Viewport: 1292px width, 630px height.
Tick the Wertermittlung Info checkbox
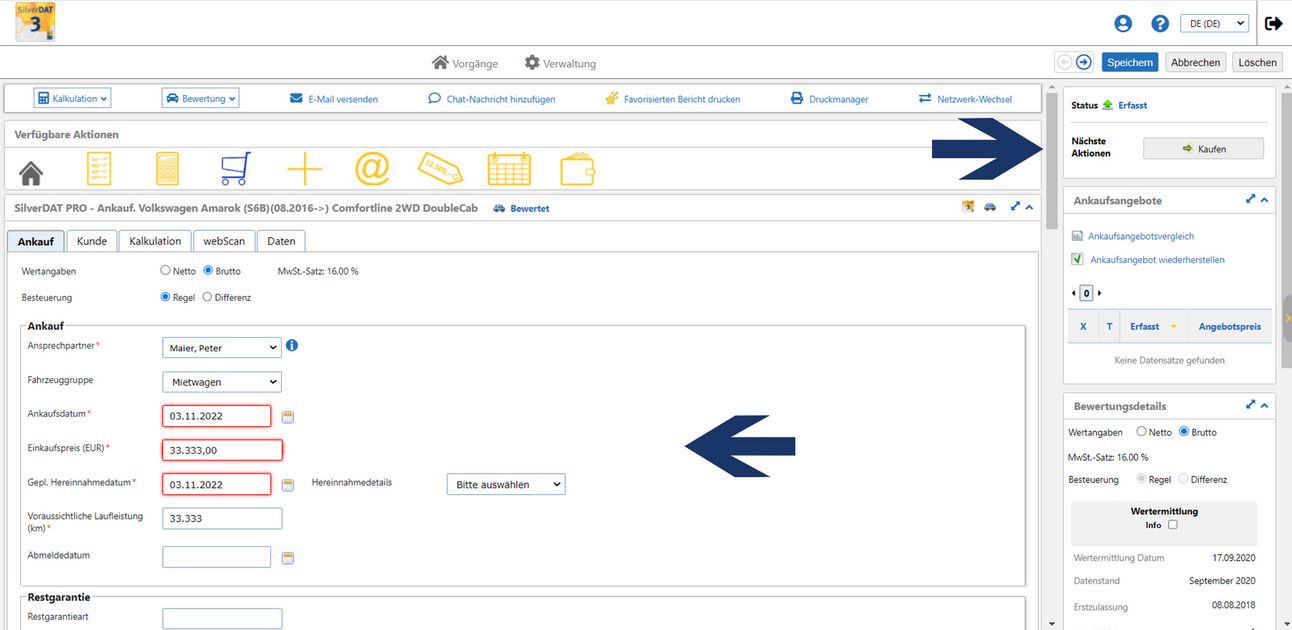pos(1173,525)
